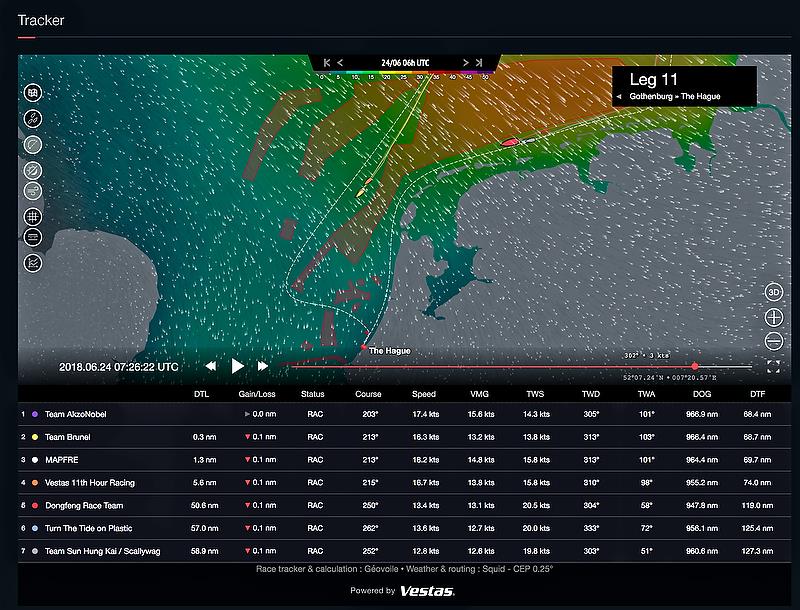
Task: Click the TWD column header
Action: coord(591,394)
